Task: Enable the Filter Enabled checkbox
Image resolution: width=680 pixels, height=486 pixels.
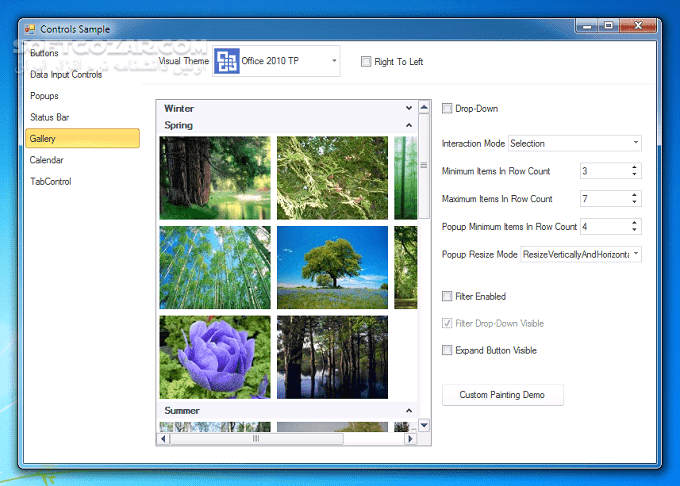Action: 447,297
